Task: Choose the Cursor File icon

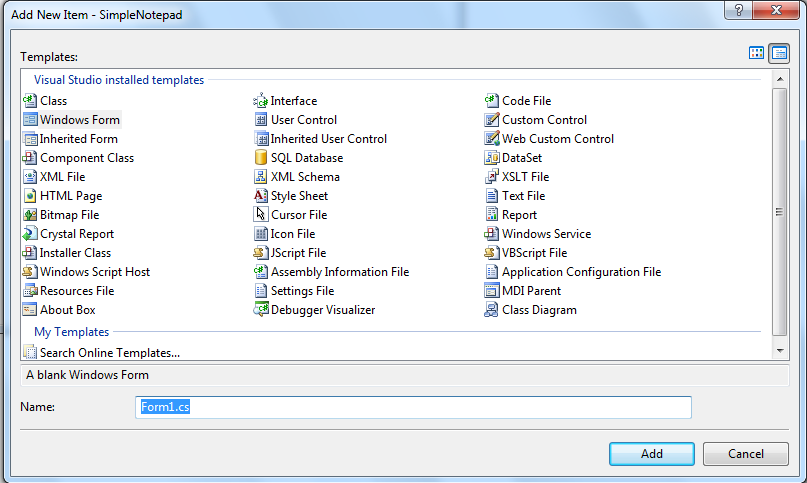Action: click(x=261, y=215)
